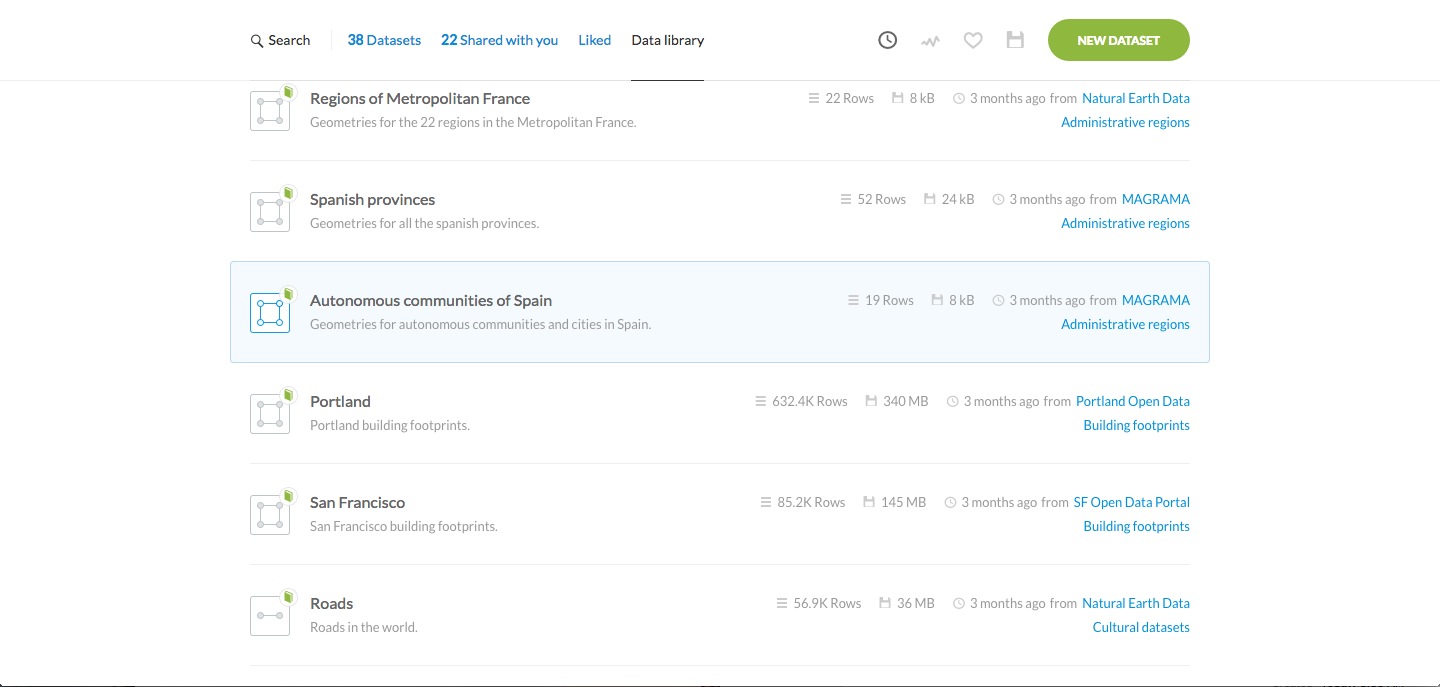The height and width of the screenshot is (687, 1440).
Task: Click the activity graph sort icon
Action: (930, 41)
